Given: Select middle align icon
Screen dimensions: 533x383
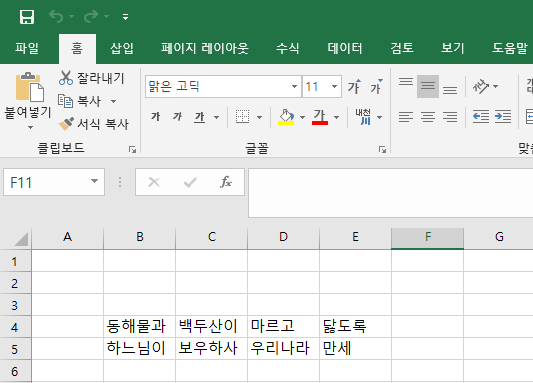Looking at the screenshot, I should point(428,86).
